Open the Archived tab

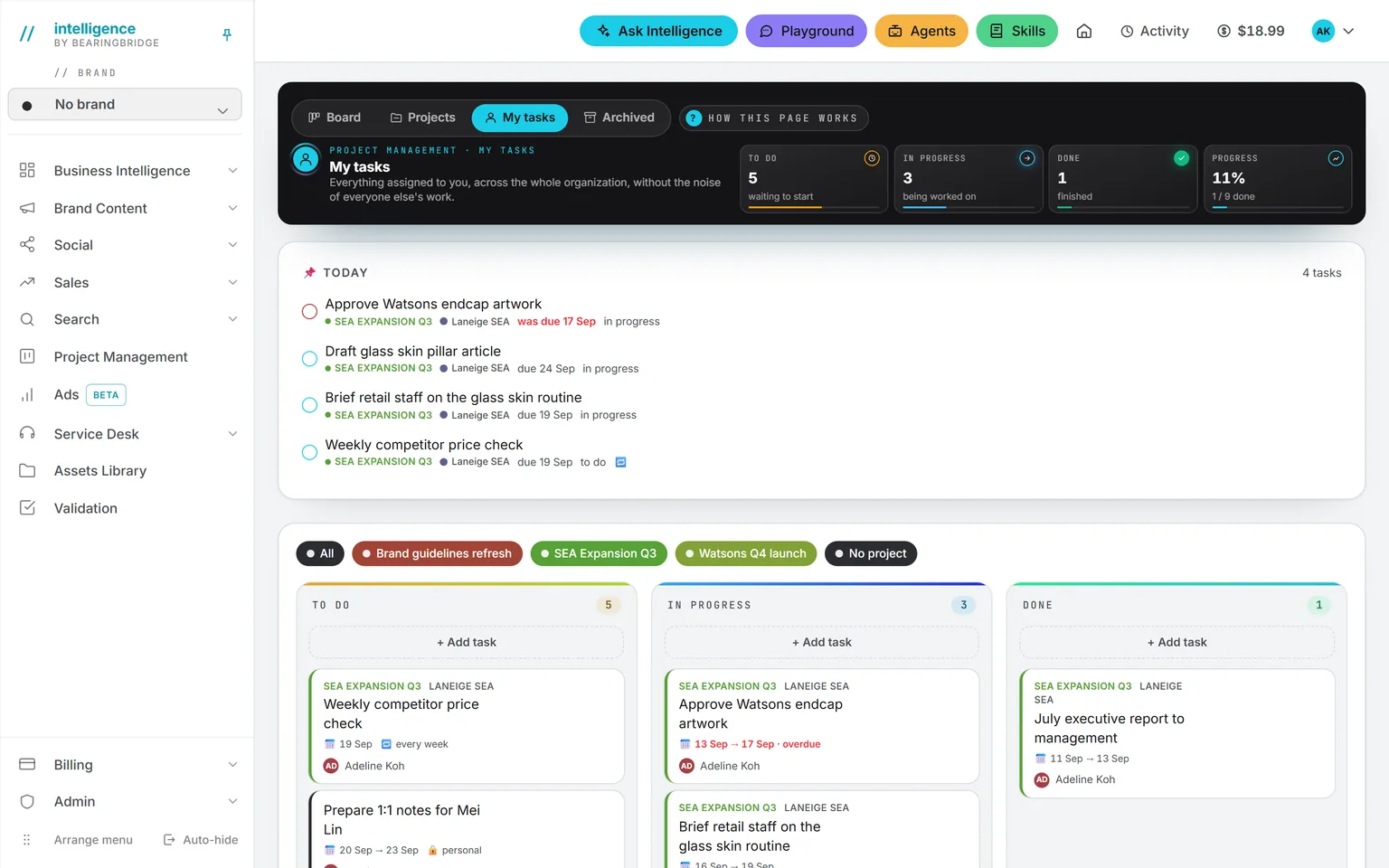click(619, 118)
